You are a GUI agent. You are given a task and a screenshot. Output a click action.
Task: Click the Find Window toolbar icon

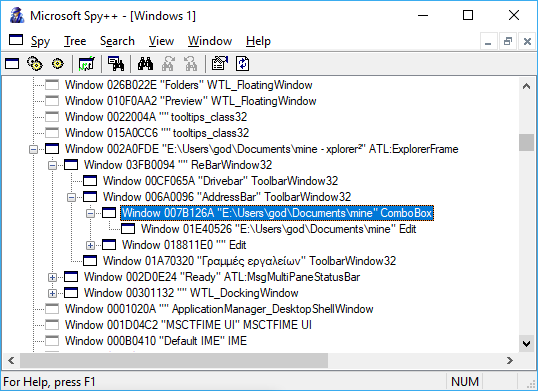coord(116,64)
